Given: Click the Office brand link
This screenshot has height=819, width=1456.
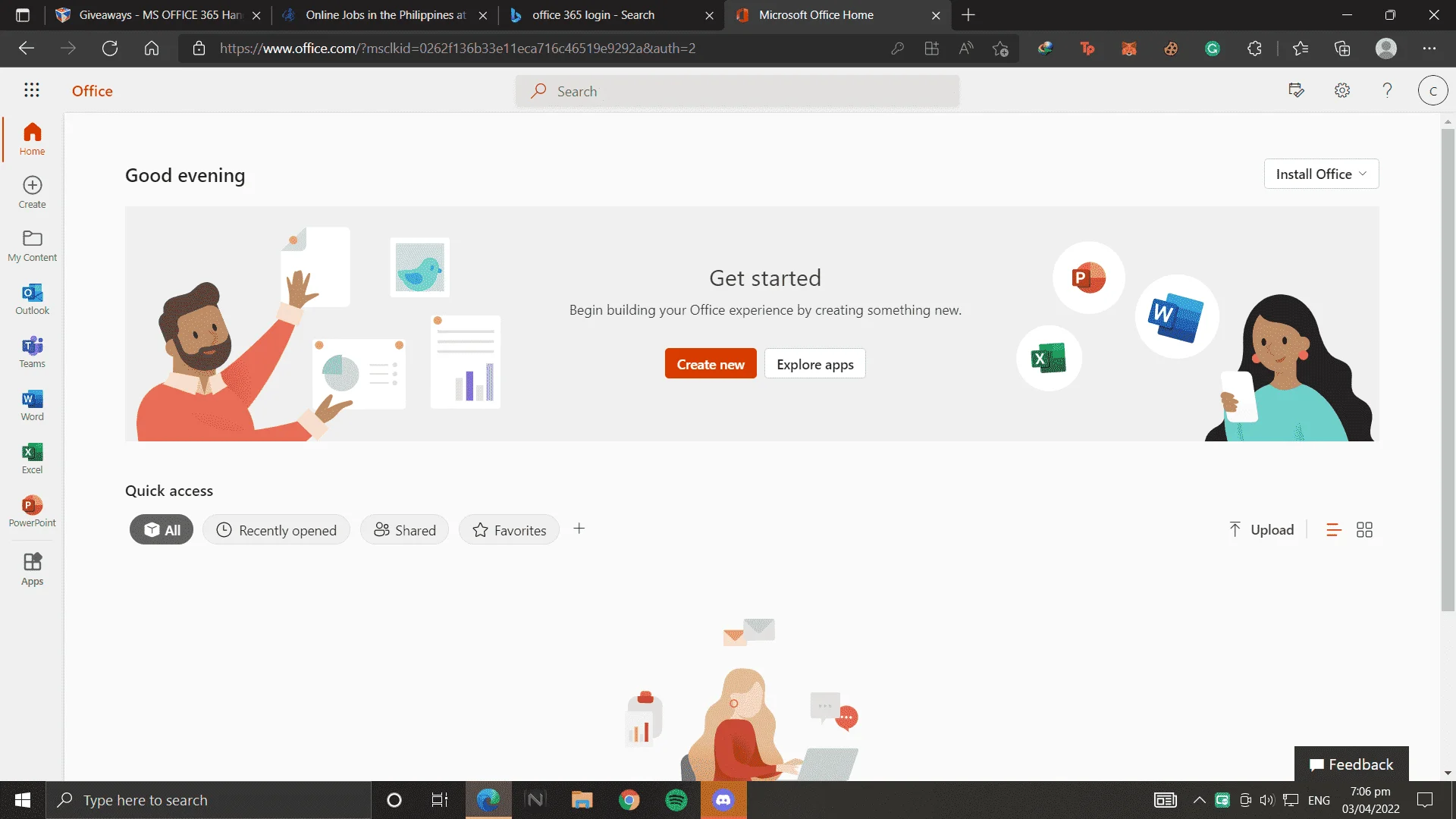Looking at the screenshot, I should pos(92,90).
